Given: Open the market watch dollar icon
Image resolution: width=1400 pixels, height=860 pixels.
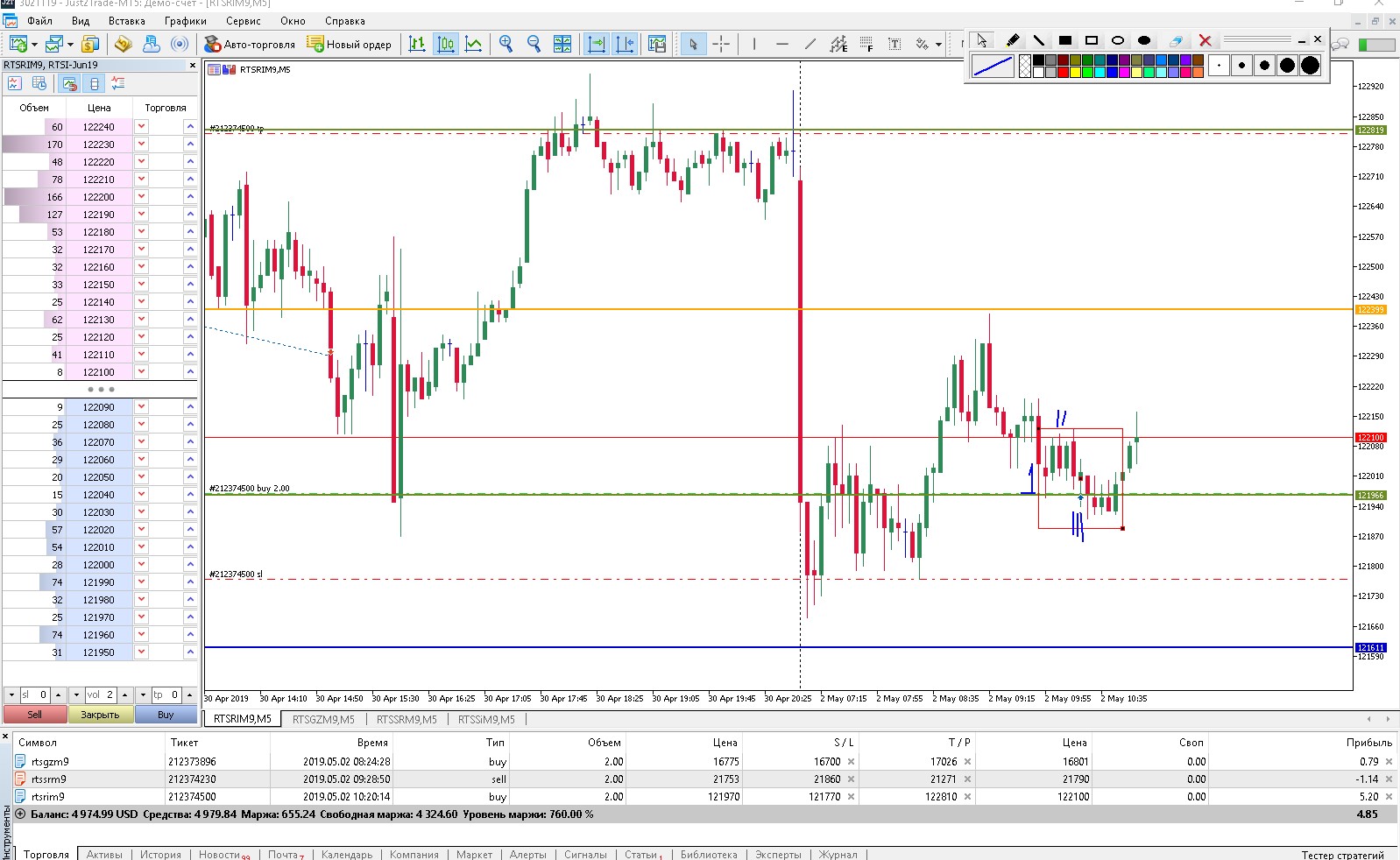Looking at the screenshot, I should pos(89,44).
